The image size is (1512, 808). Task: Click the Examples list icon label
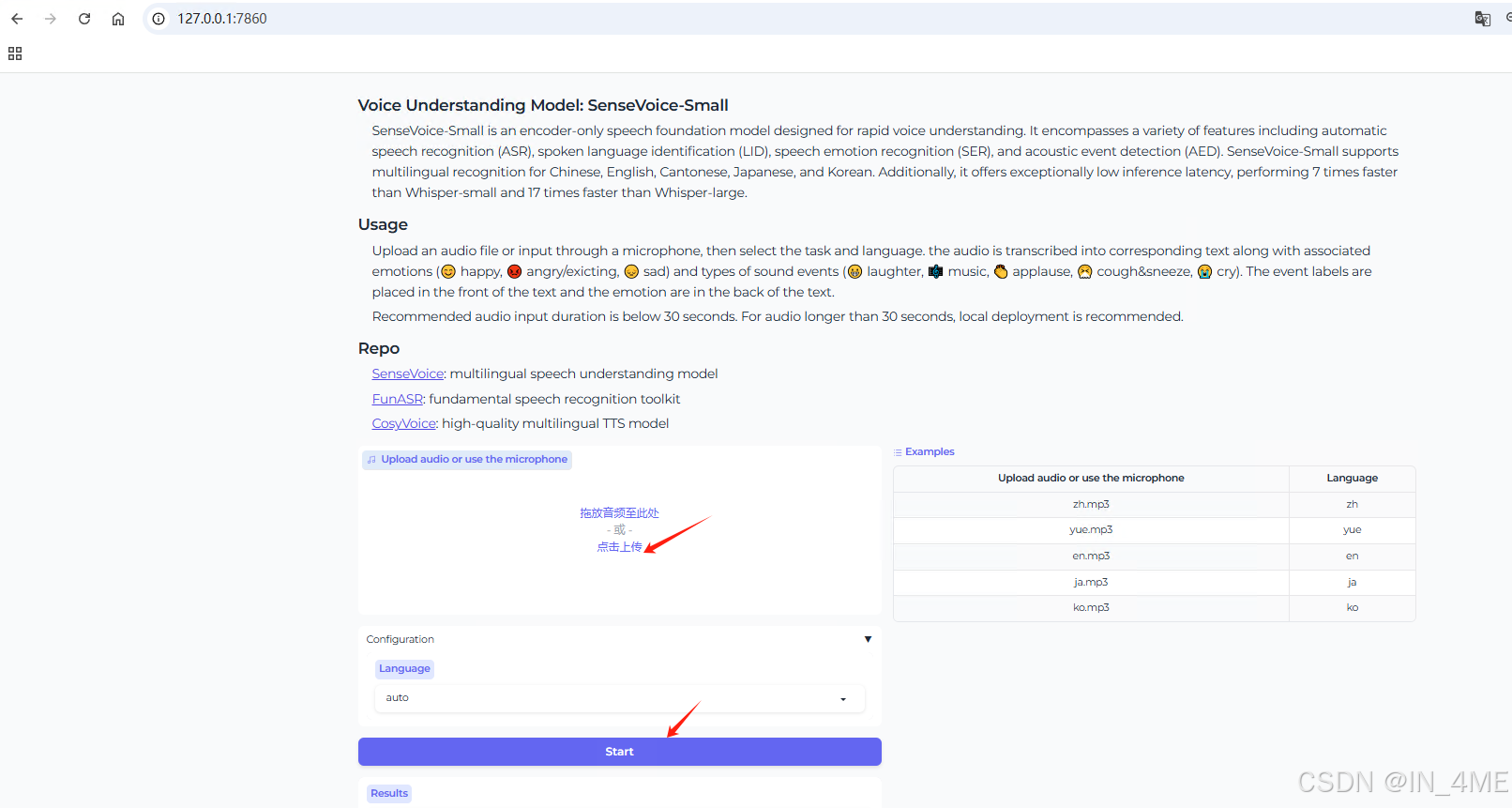[924, 452]
